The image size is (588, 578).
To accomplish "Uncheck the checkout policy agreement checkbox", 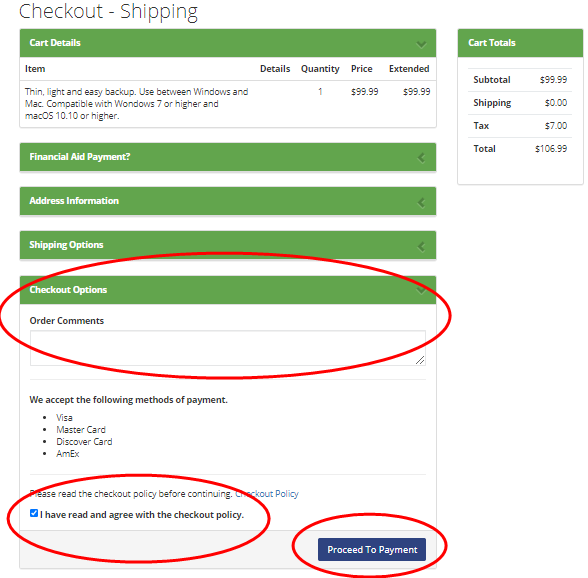I will [34, 513].
